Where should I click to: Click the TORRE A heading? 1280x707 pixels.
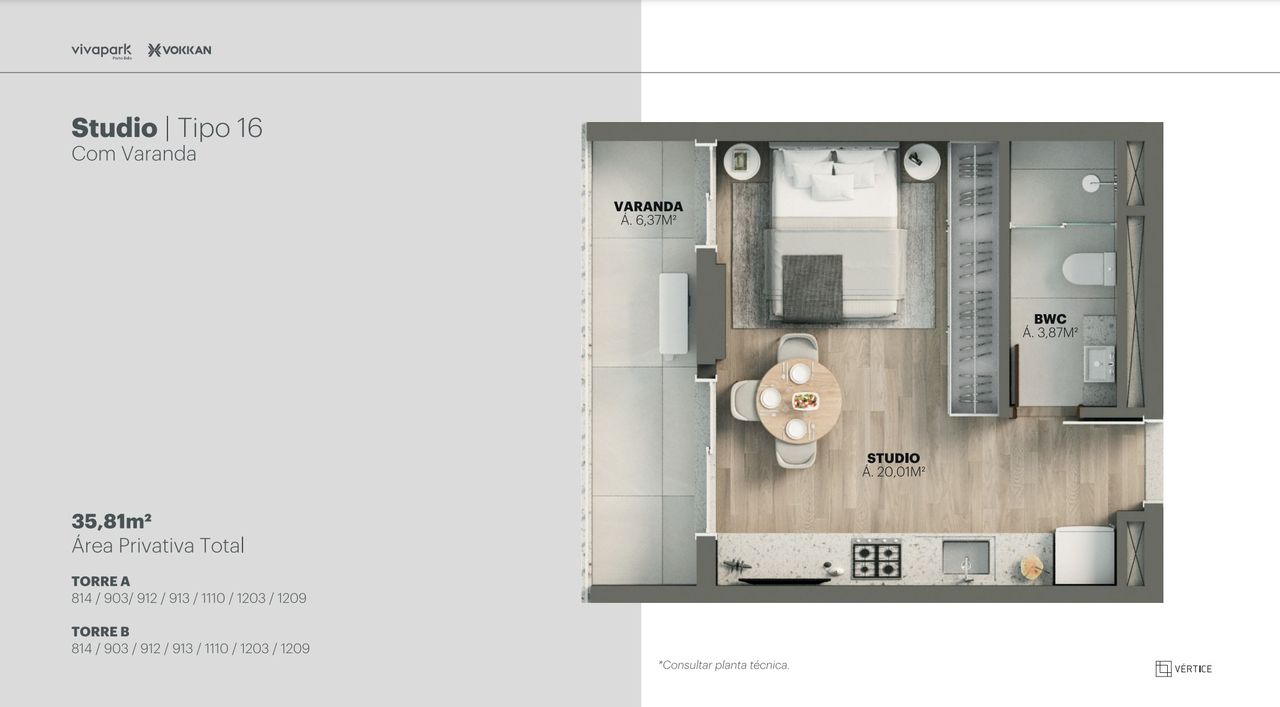coord(100,581)
